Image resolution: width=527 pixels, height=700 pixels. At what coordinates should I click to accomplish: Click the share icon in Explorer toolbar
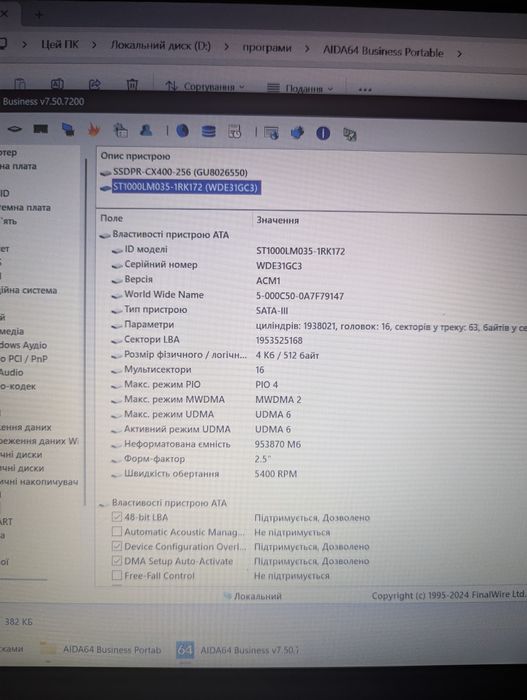(x=95, y=84)
